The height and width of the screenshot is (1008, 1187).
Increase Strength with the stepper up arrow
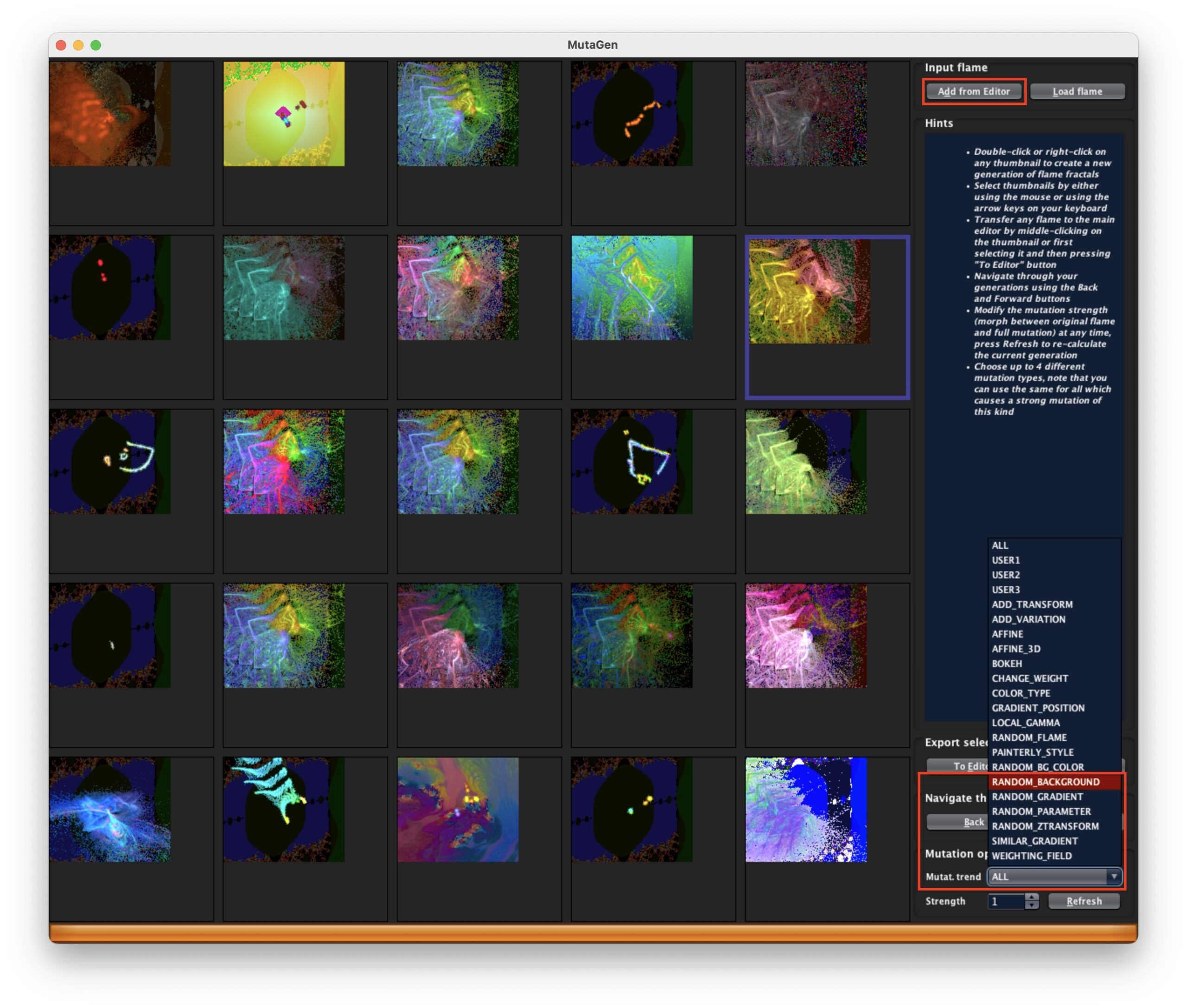(1032, 897)
